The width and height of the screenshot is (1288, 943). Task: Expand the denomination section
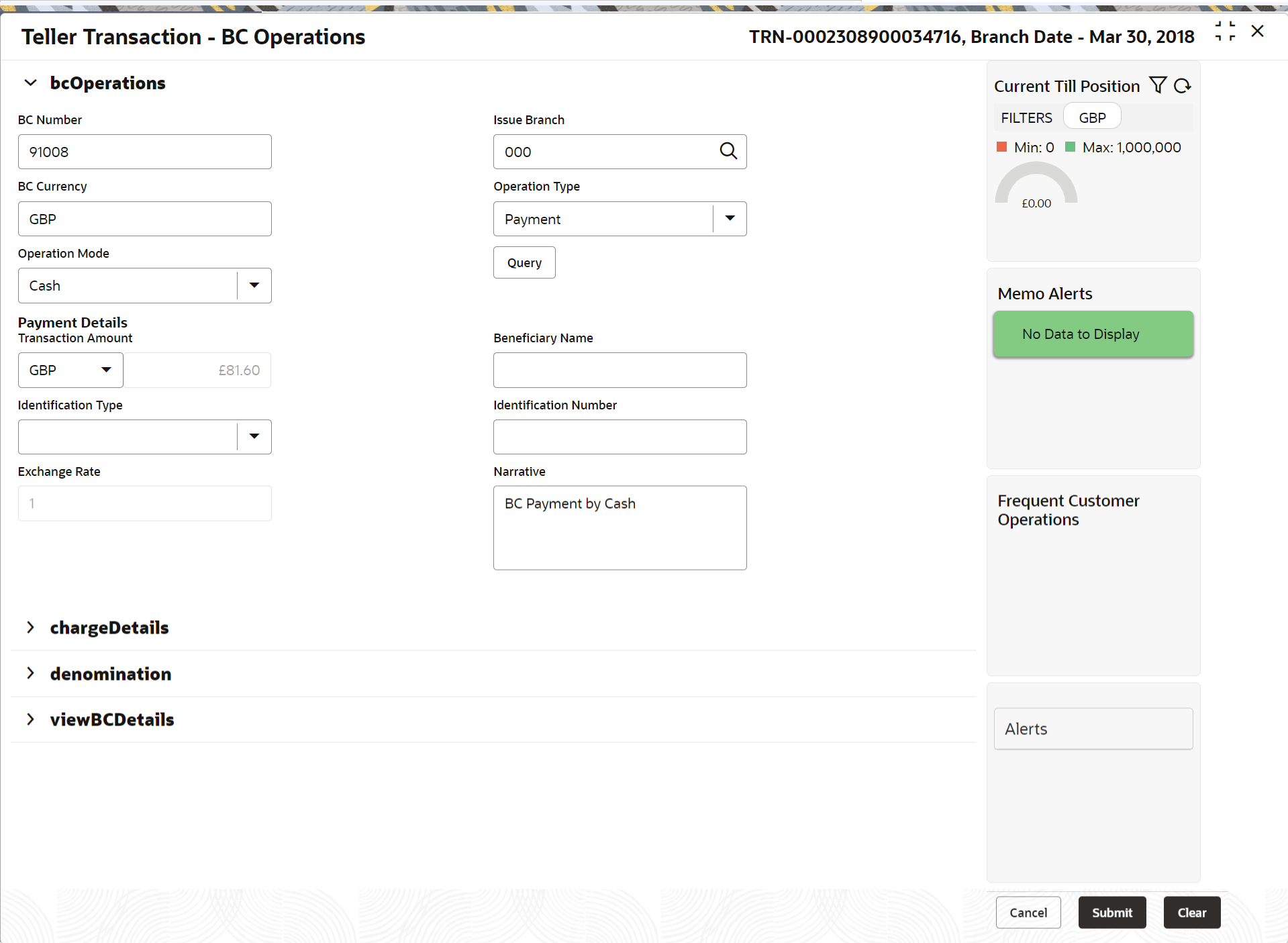point(30,673)
